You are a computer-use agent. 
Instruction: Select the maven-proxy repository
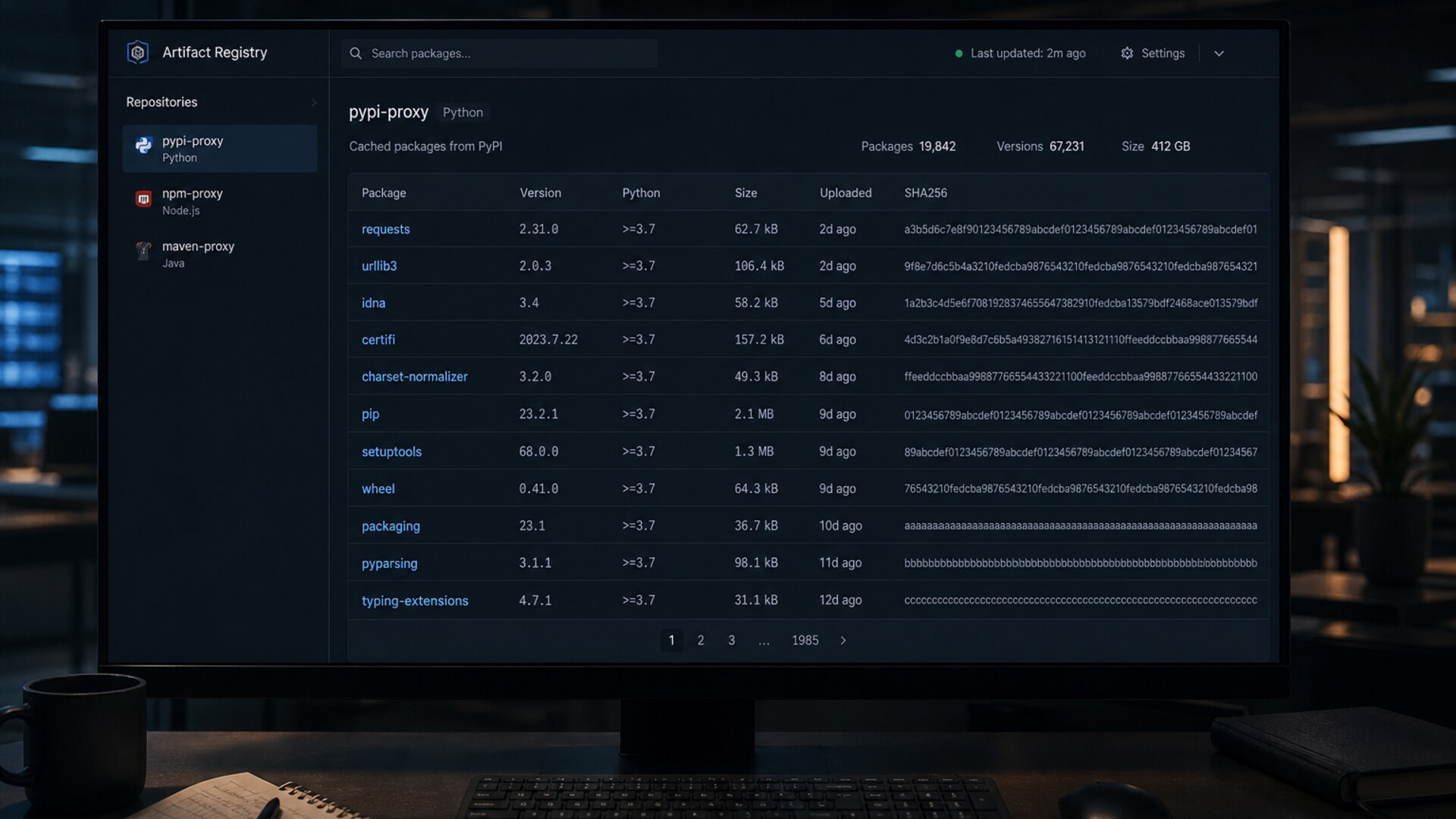(x=220, y=254)
